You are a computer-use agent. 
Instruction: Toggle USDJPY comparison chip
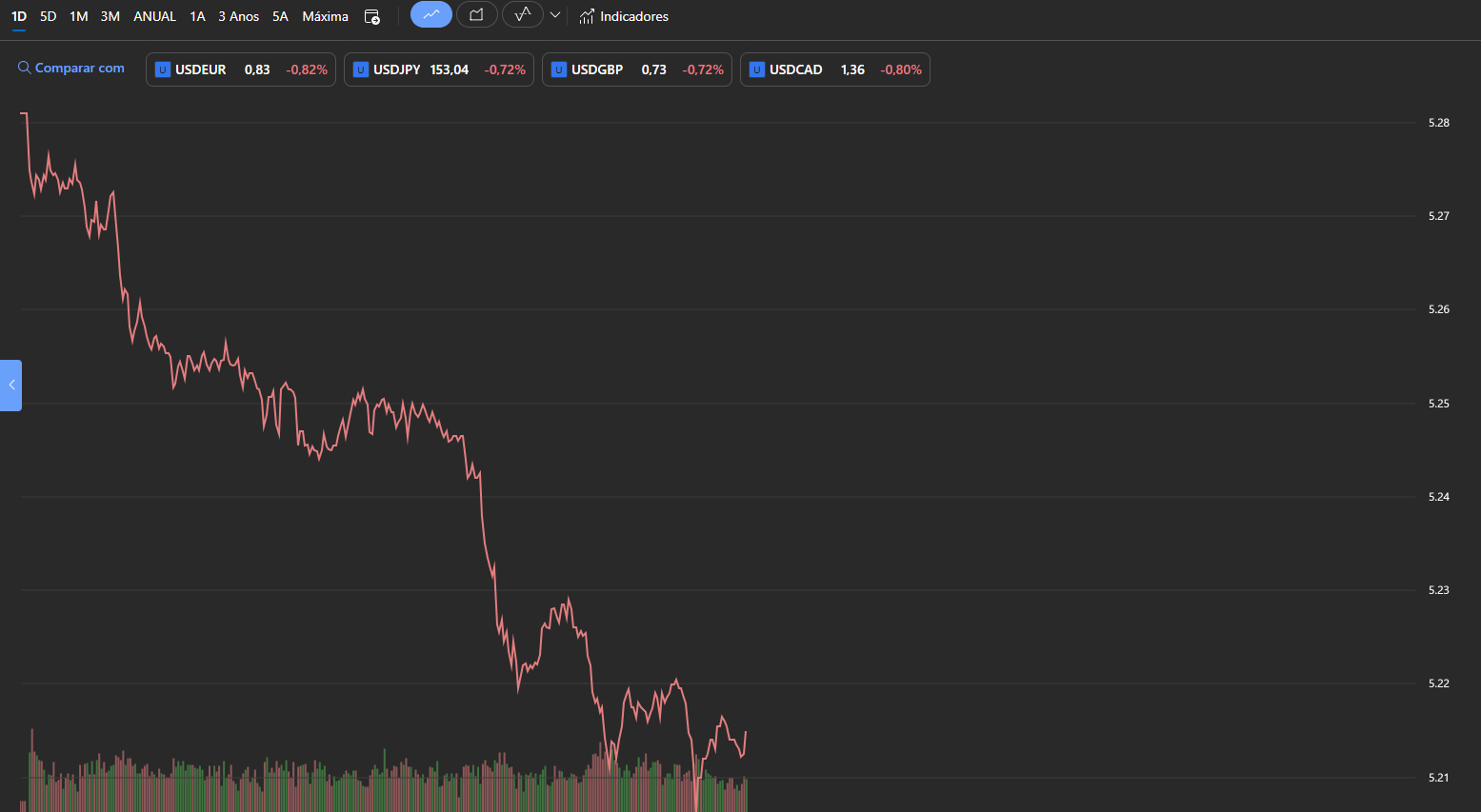click(x=438, y=69)
